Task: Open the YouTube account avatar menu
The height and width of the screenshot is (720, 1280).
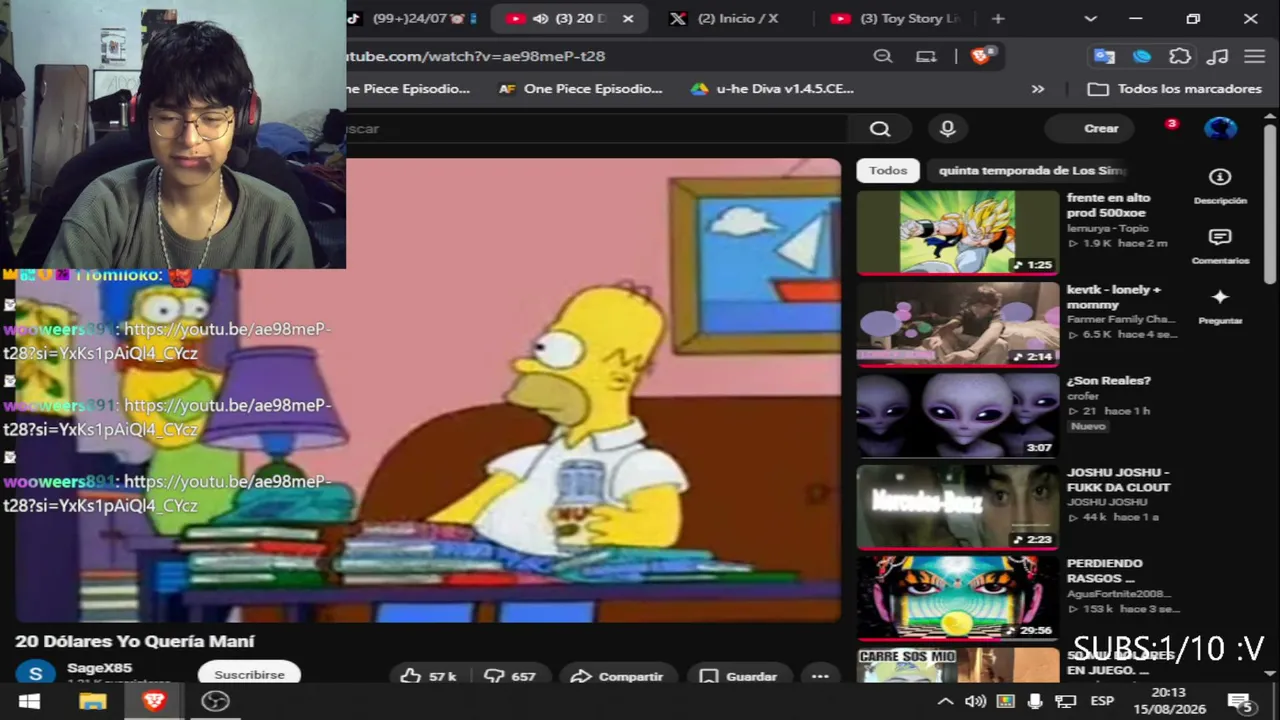Action: (1220, 128)
